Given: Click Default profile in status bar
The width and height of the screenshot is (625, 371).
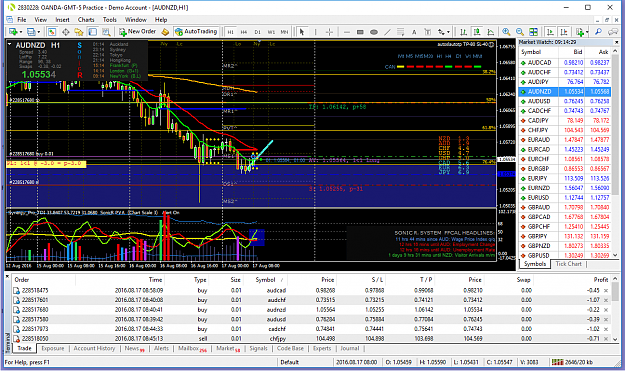Looking at the screenshot, I should [x=290, y=362].
